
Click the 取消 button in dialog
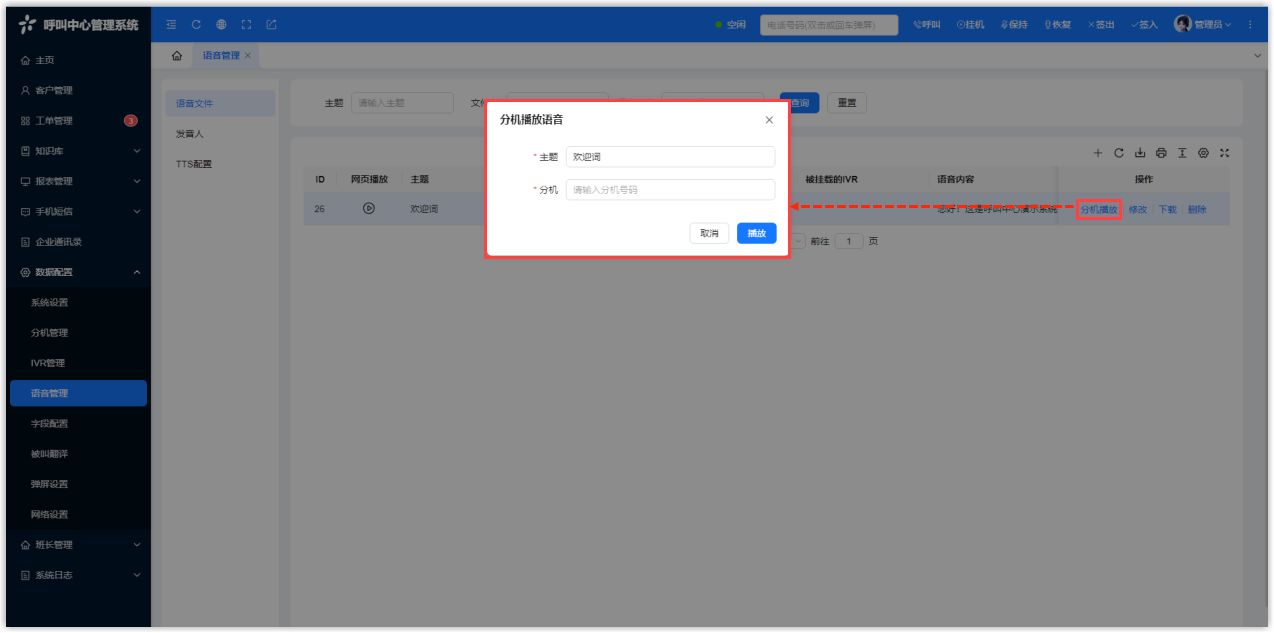[709, 233]
